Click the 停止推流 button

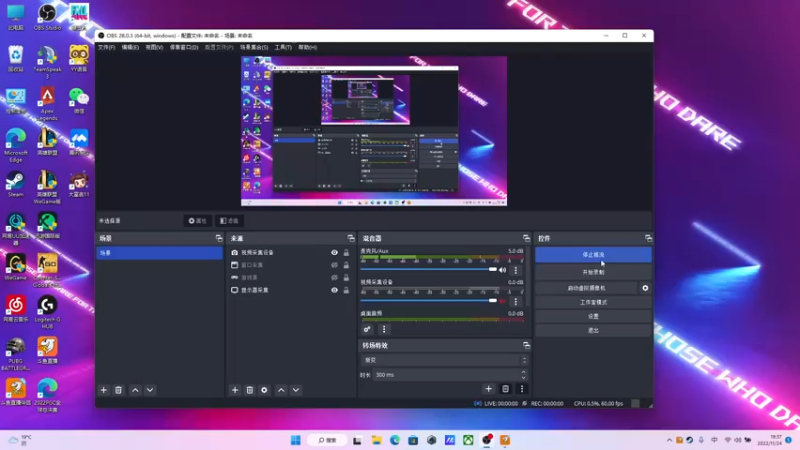click(x=593, y=255)
